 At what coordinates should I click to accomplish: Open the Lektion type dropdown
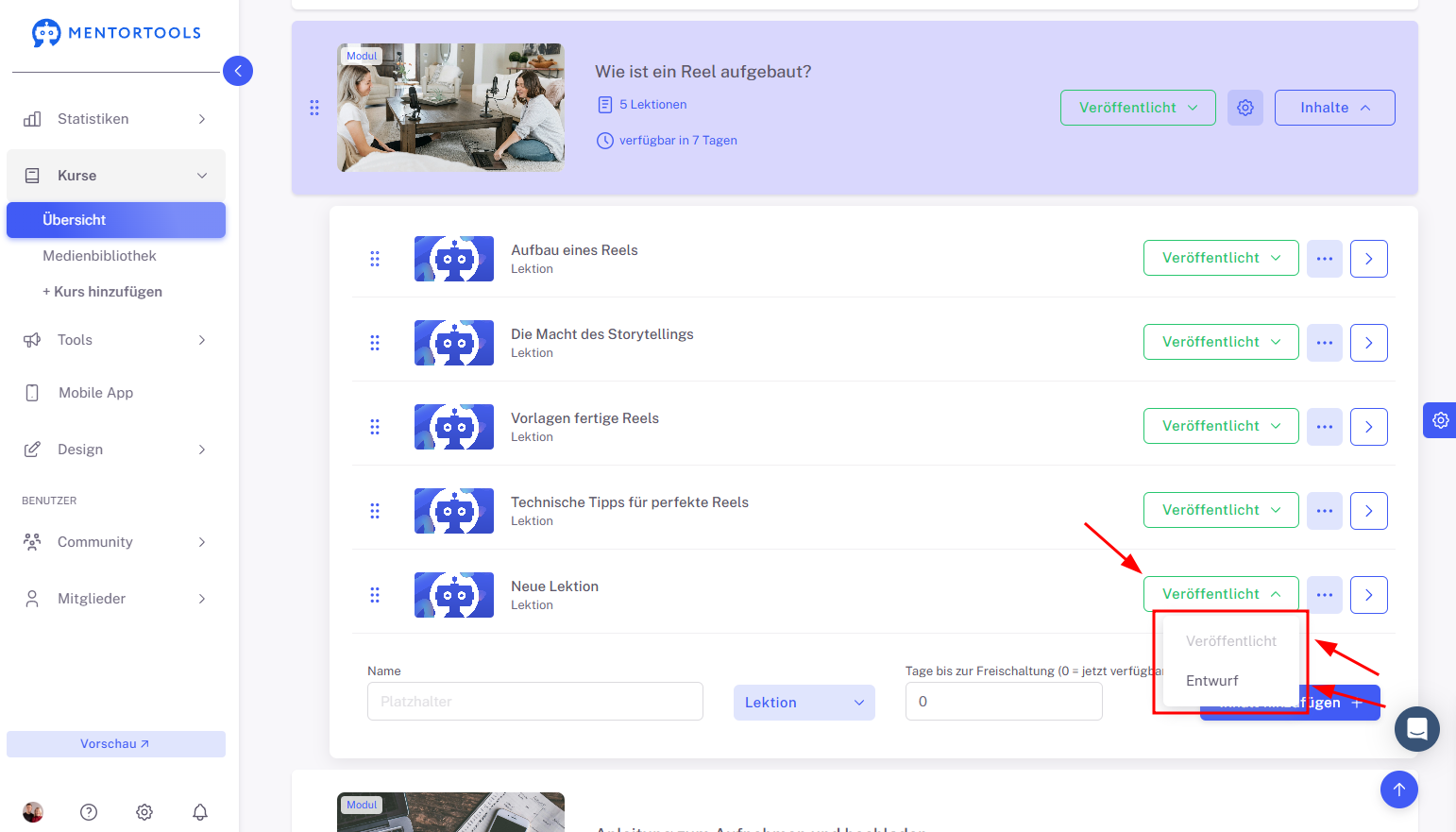804,703
